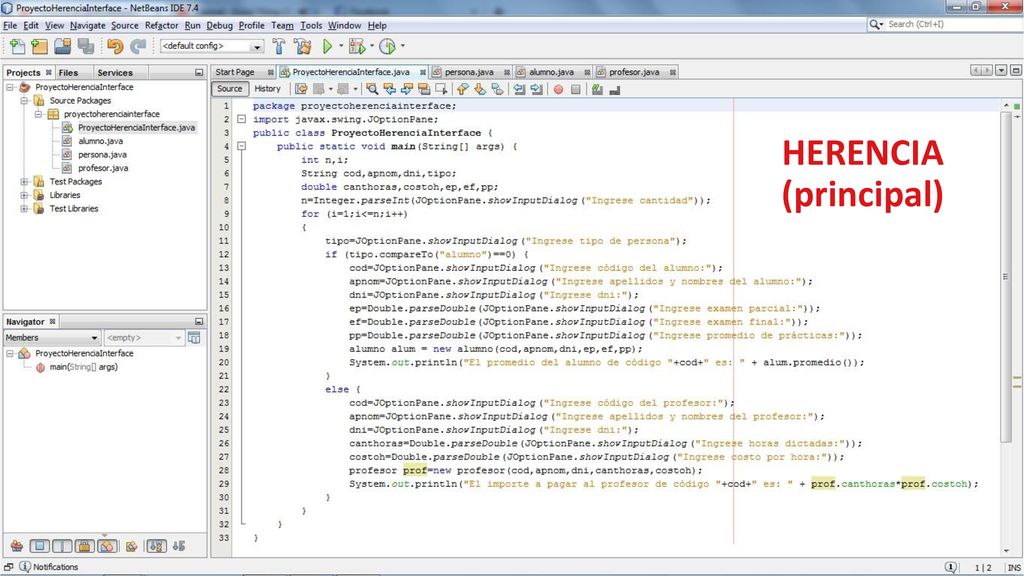
Task: Click the Notifications info icon
Action: (x=25, y=567)
